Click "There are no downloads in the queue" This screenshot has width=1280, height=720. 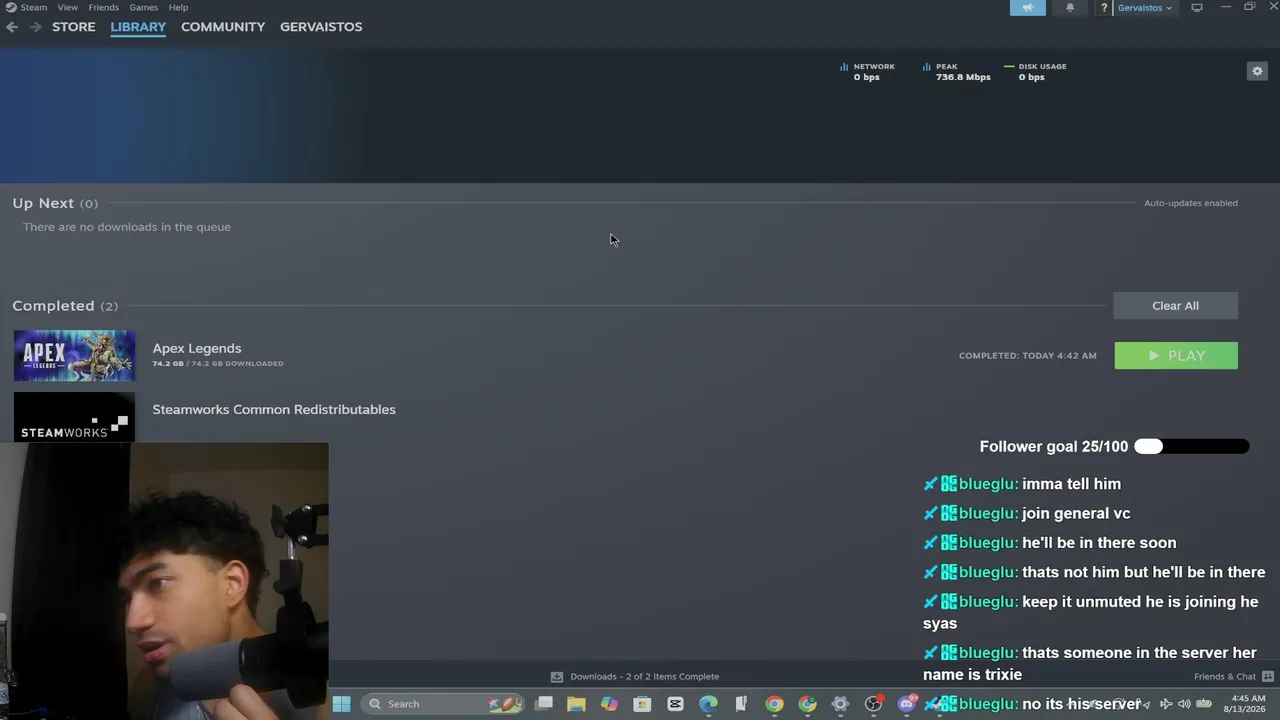(x=127, y=227)
